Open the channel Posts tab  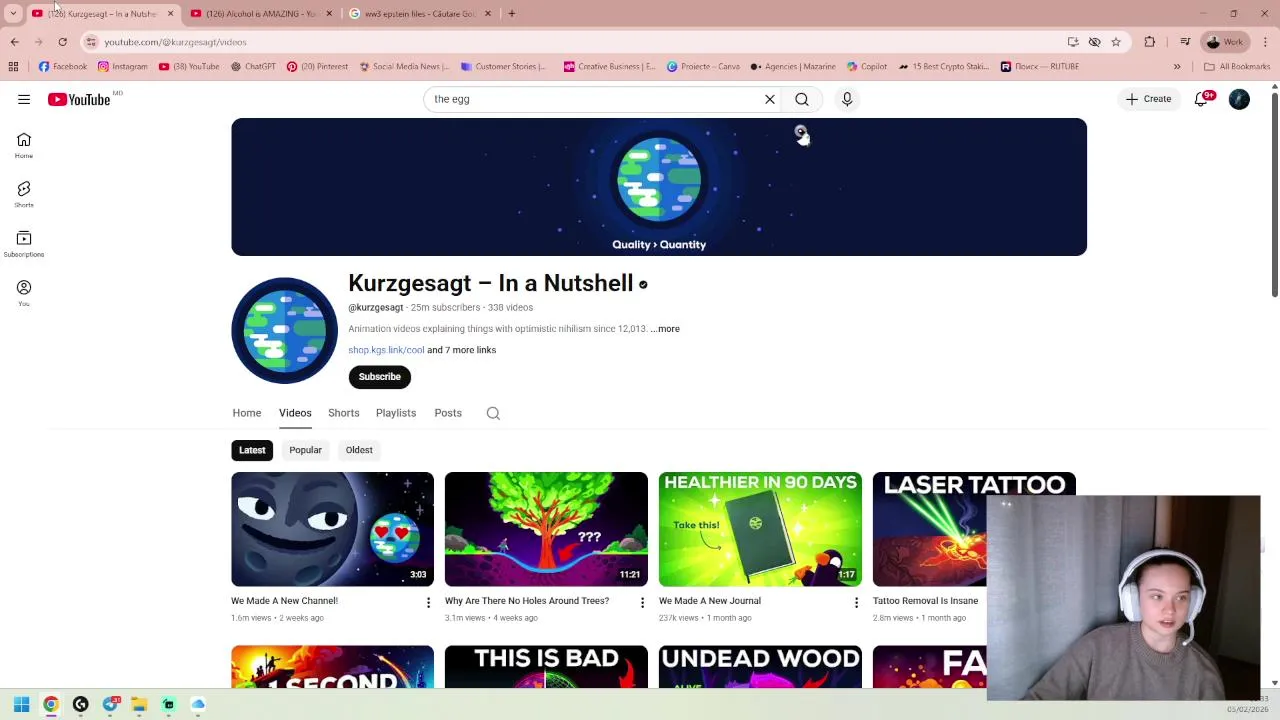point(448,413)
